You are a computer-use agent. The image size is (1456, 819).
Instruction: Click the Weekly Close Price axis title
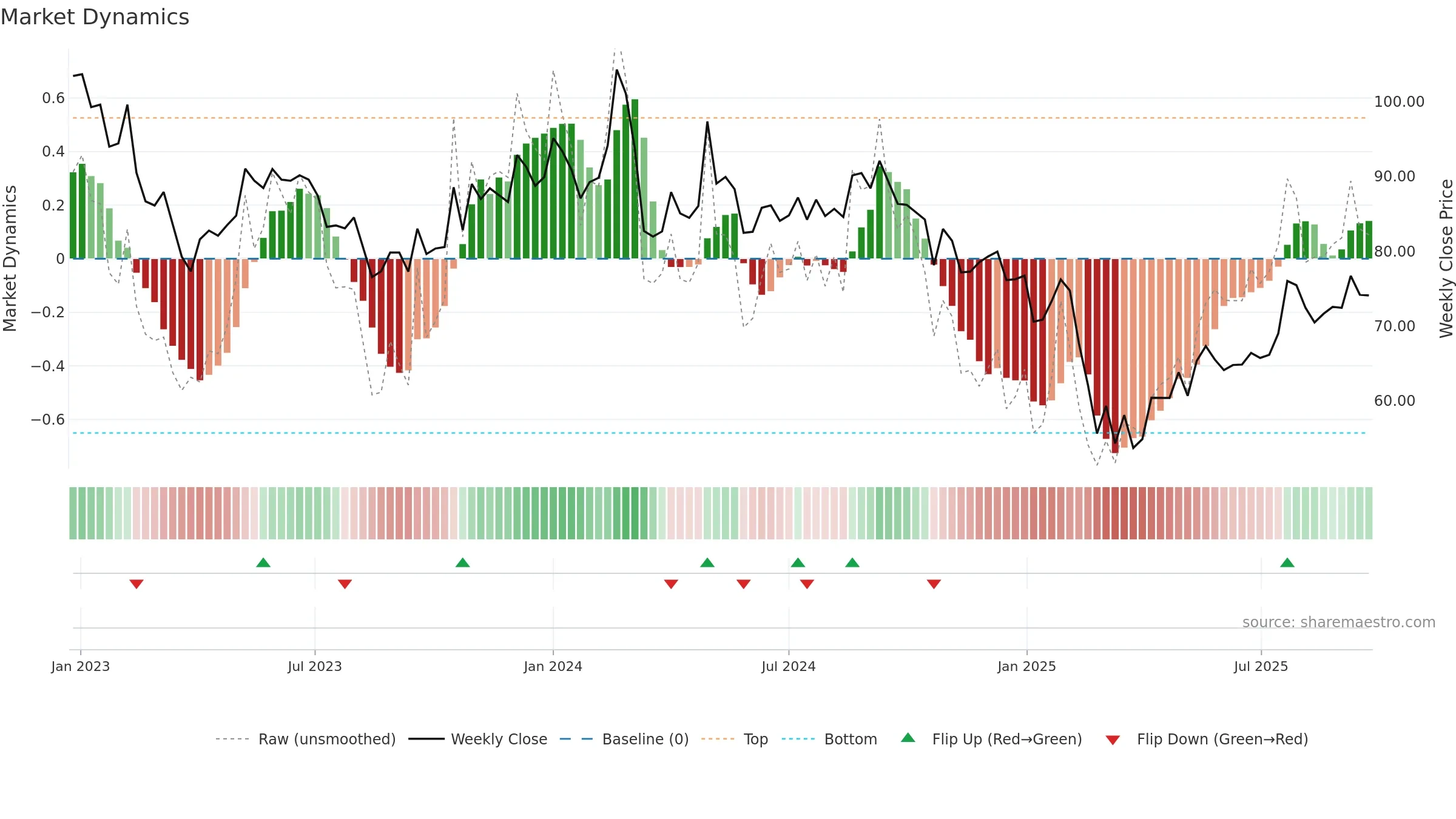coord(1446,258)
